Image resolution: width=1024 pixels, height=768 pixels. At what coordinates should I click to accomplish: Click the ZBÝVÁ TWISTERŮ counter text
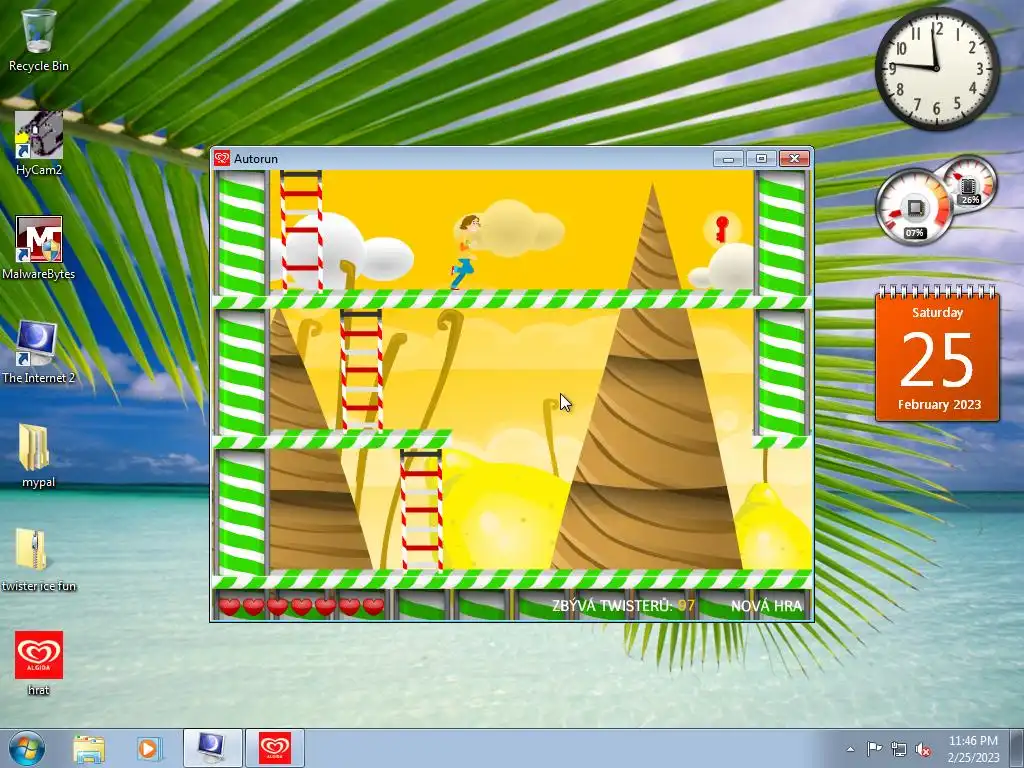tap(623, 606)
